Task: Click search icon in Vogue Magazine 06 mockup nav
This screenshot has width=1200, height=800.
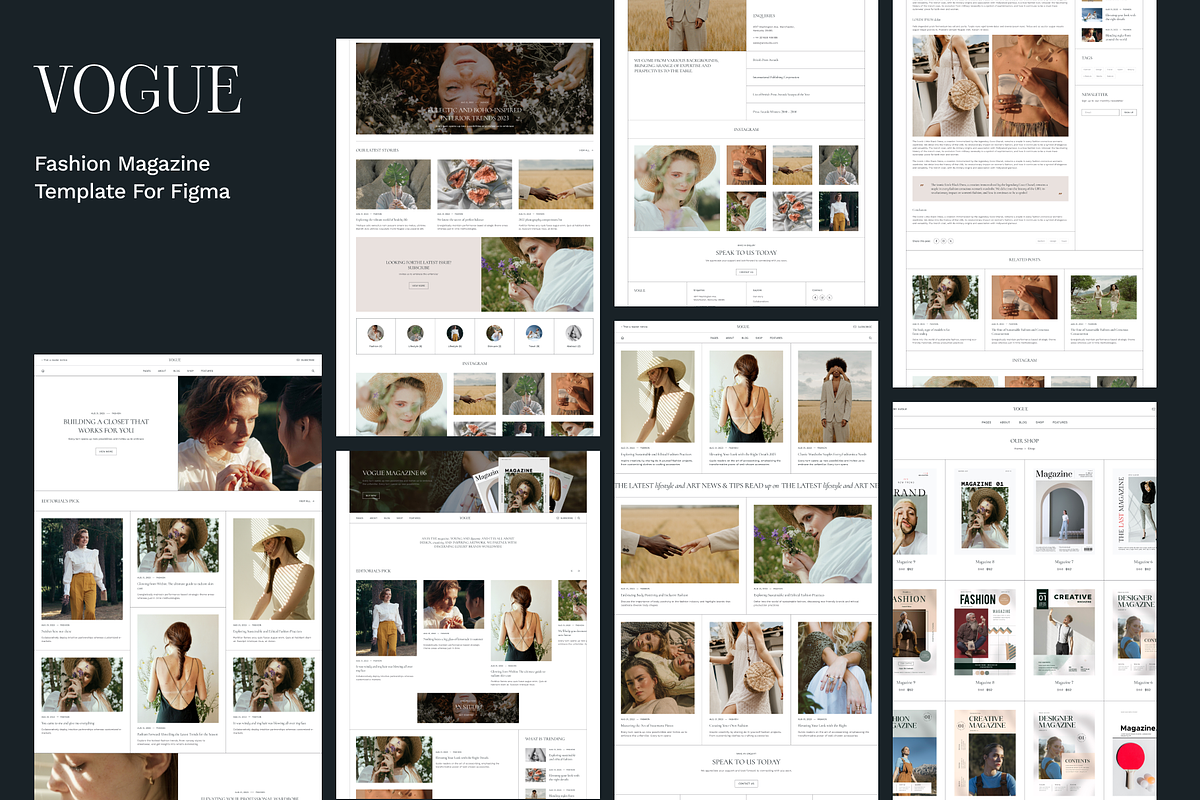Action: (x=579, y=518)
